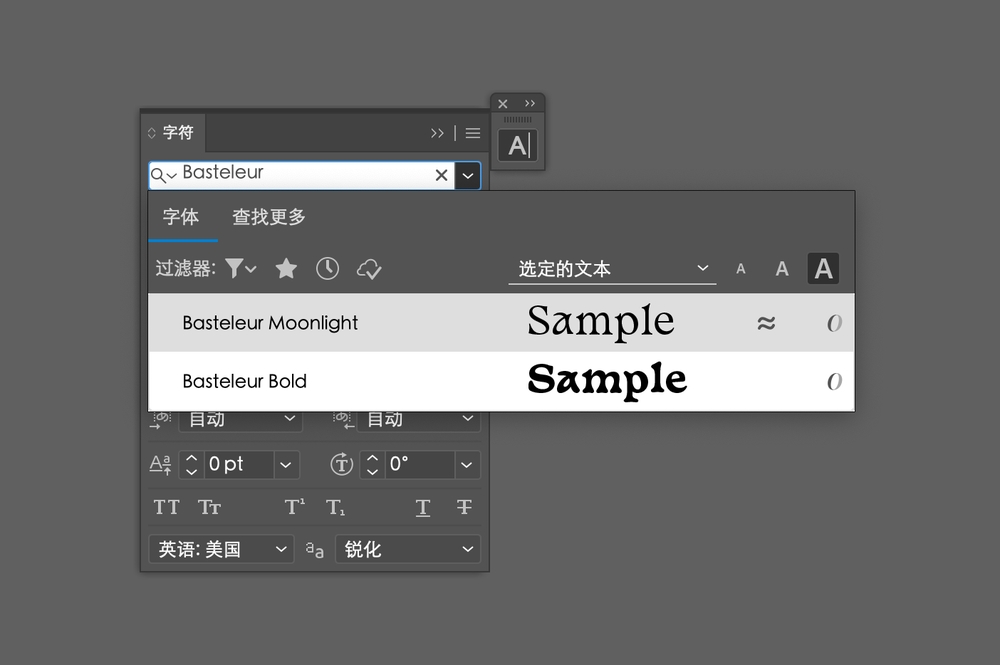Open the 英语: 美国 language dropdown
This screenshot has height=665, width=1000.
(x=221, y=549)
